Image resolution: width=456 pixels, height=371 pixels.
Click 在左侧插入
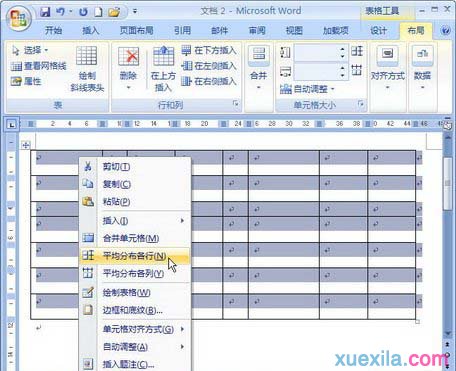pos(209,66)
